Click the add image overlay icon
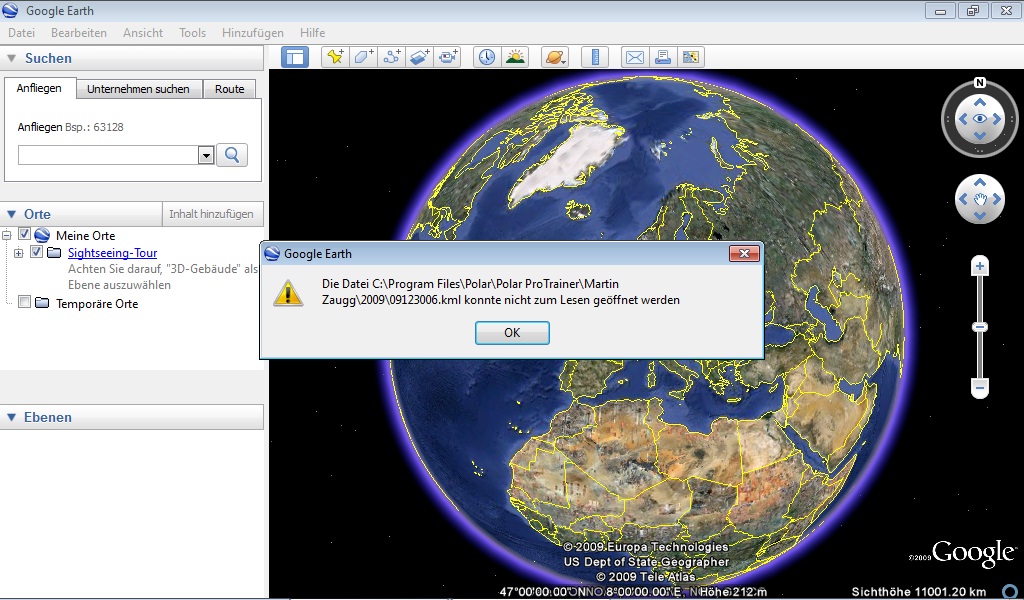The width and height of the screenshot is (1024, 600). (x=419, y=57)
